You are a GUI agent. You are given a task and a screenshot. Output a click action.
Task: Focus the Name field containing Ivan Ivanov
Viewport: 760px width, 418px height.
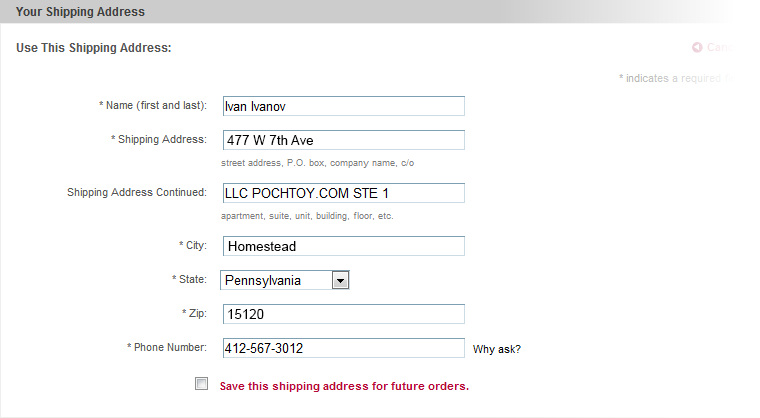[x=342, y=106]
